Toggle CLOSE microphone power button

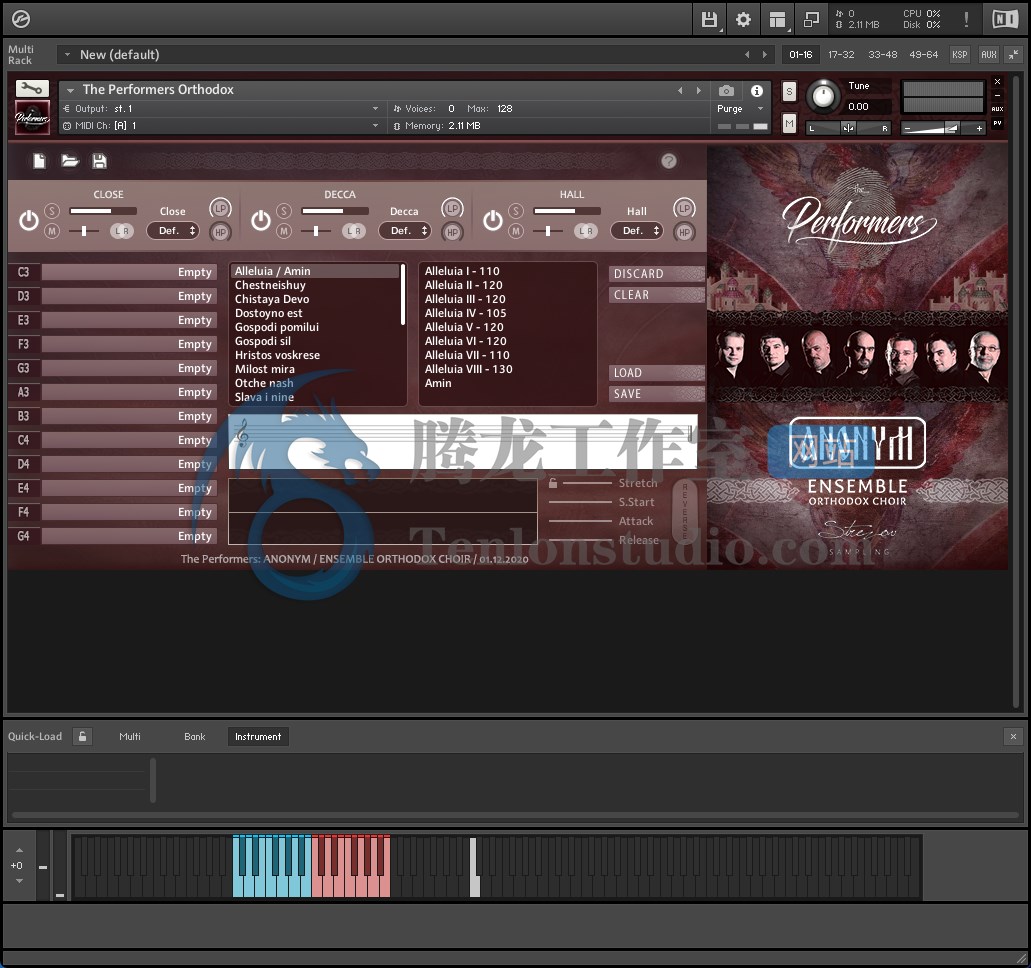tap(28, 220)
